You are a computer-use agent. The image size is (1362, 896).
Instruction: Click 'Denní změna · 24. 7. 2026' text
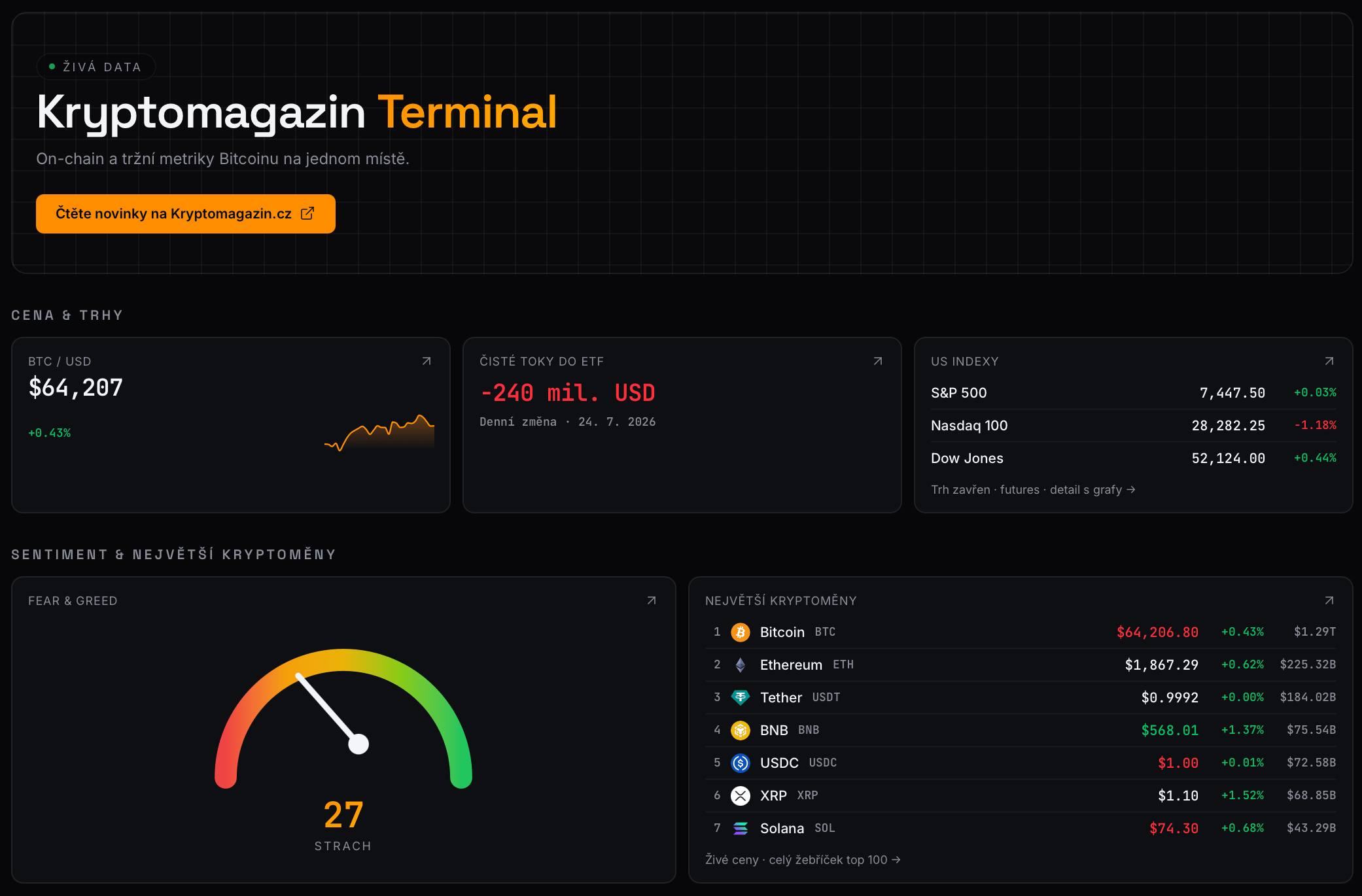click(568, 422)
